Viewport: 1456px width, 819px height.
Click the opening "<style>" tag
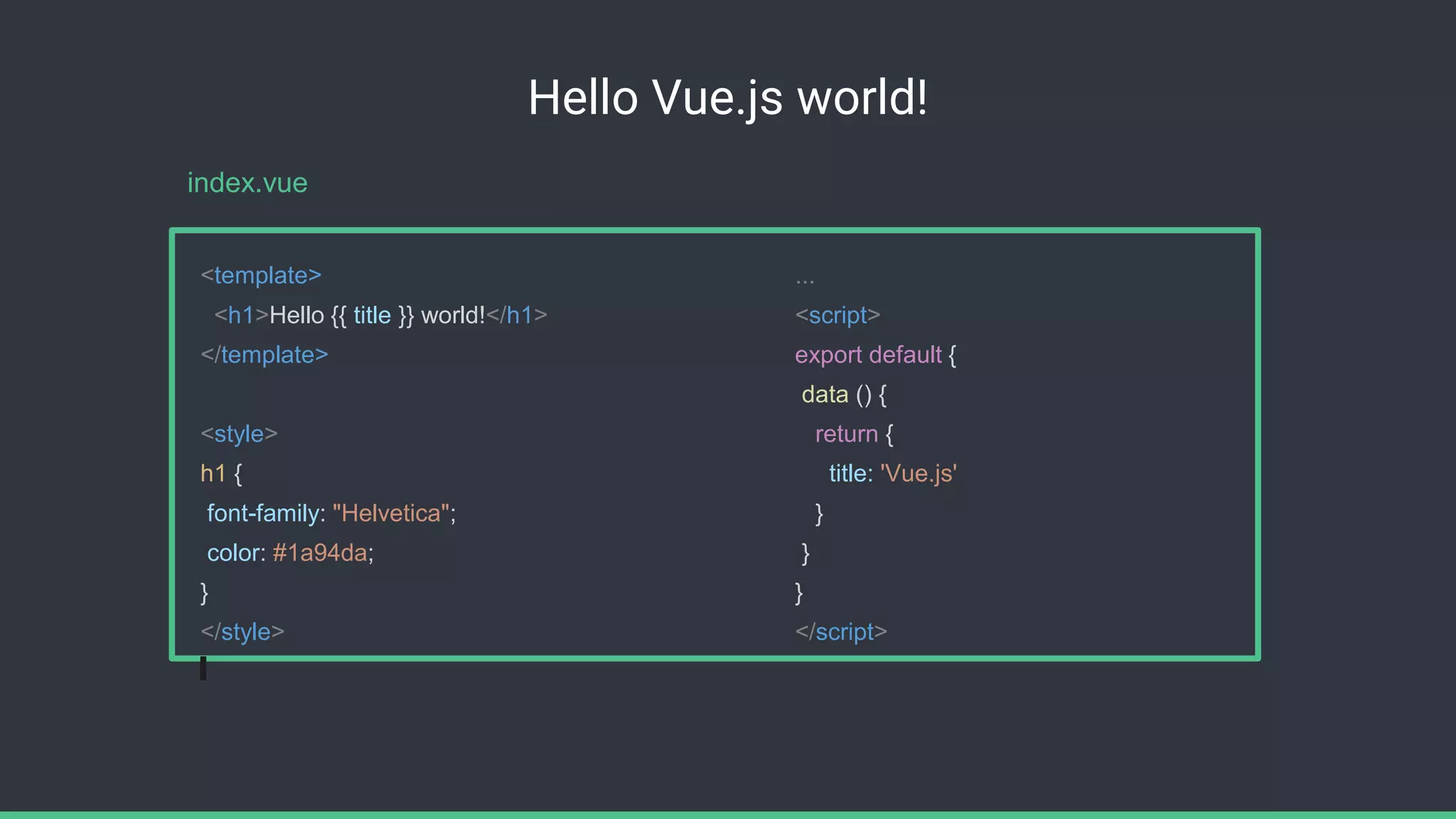click(x=239, y=434)
